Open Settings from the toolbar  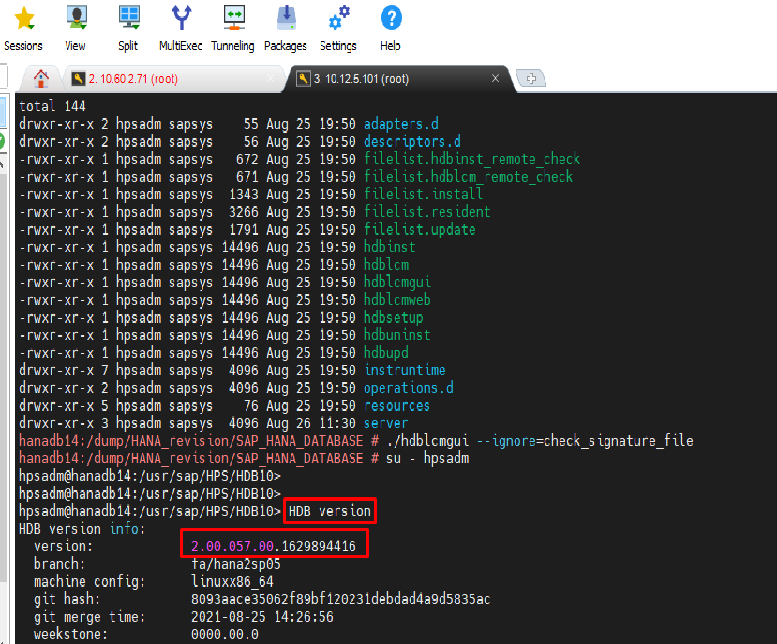coord(338,27)
